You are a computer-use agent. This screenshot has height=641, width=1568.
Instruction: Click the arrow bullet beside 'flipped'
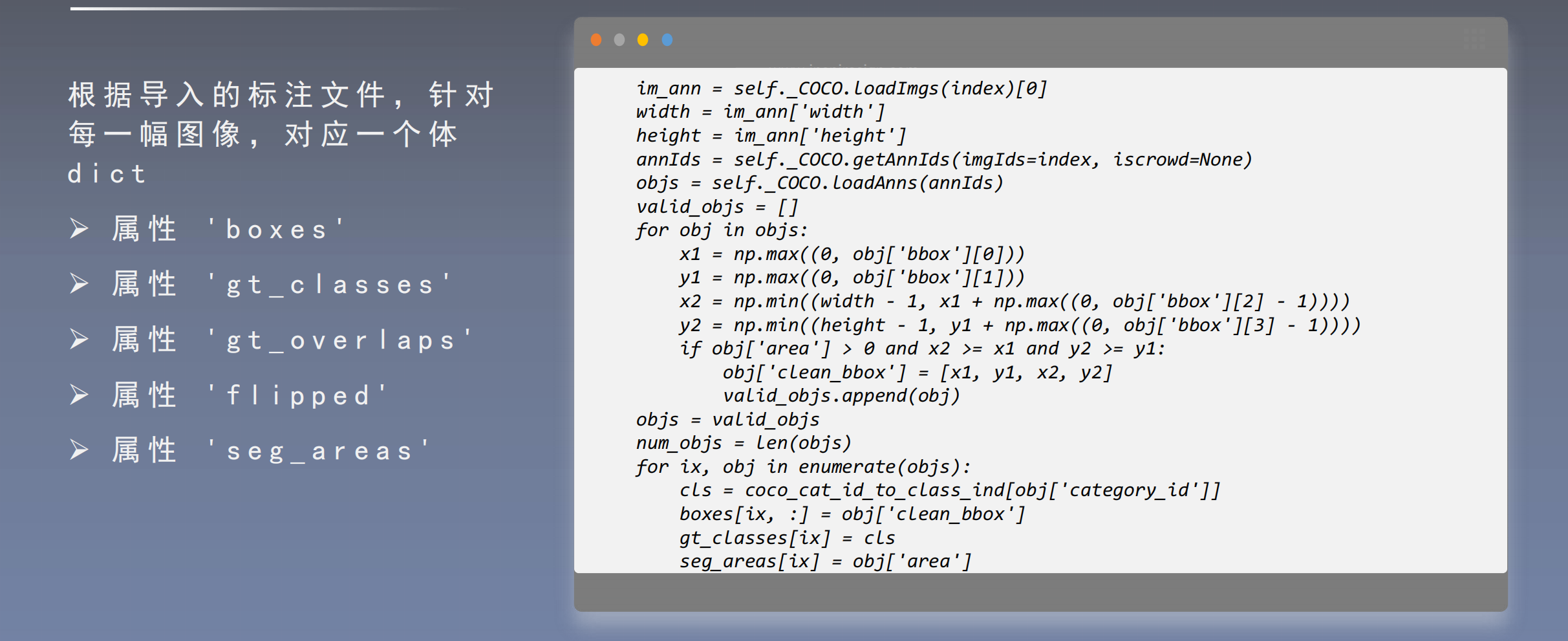pos(79,395)
